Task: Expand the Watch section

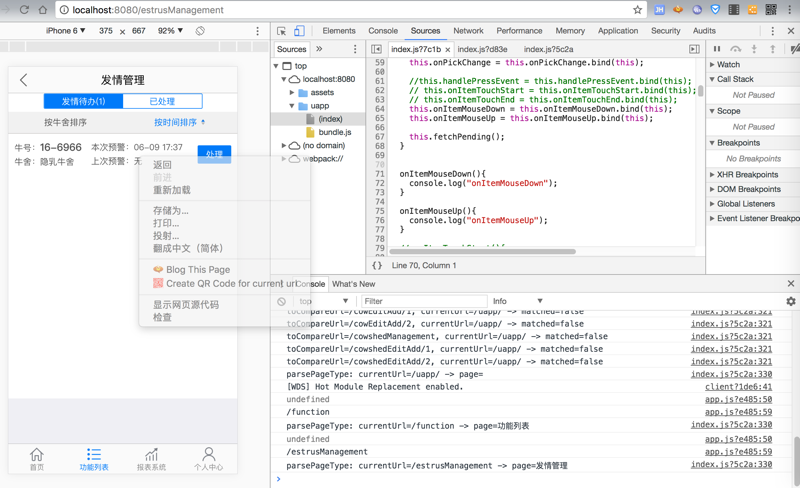Action: pyautogui.click(x=712, y=64)
